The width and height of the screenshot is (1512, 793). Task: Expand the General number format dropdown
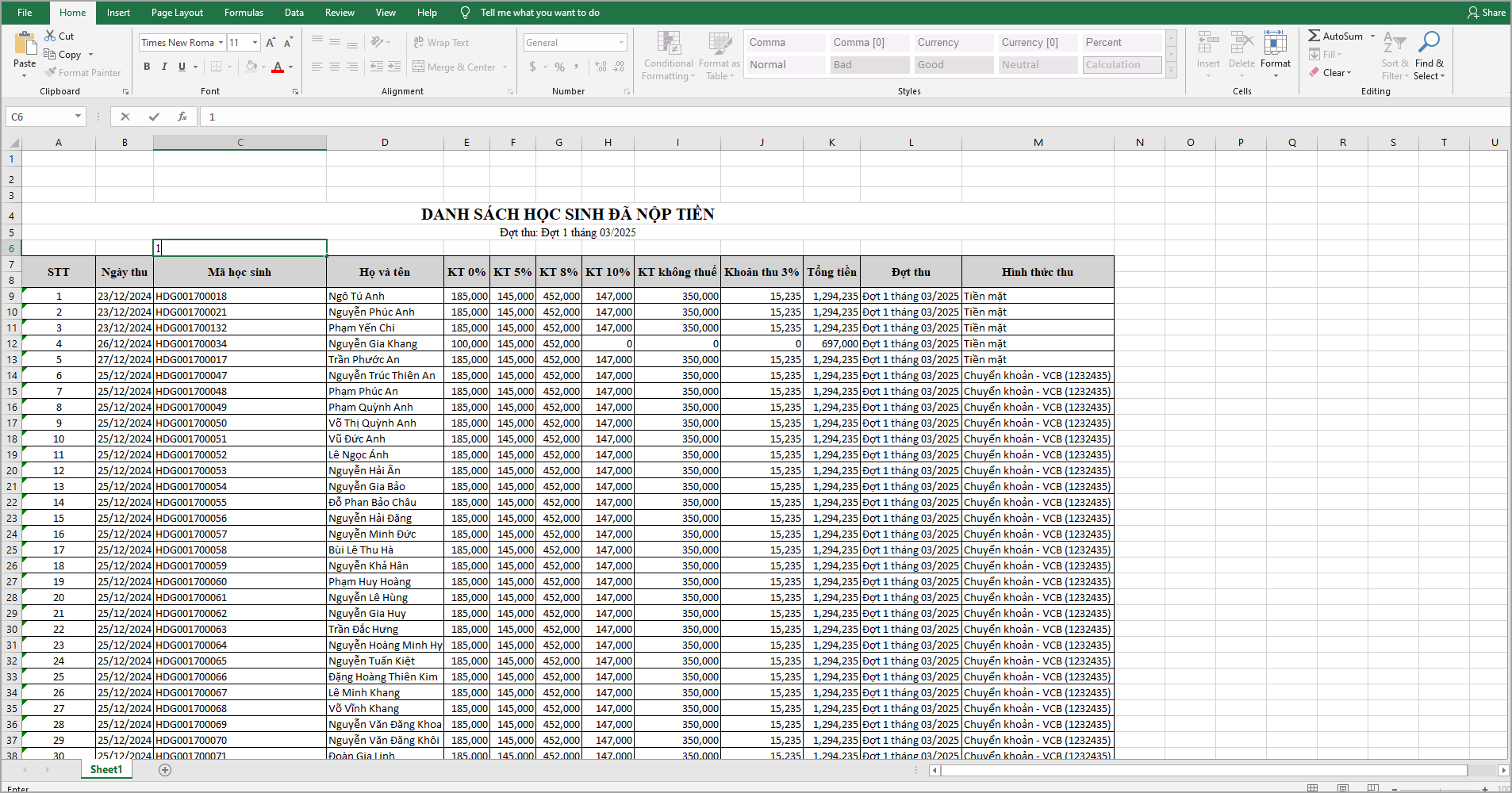621,43
